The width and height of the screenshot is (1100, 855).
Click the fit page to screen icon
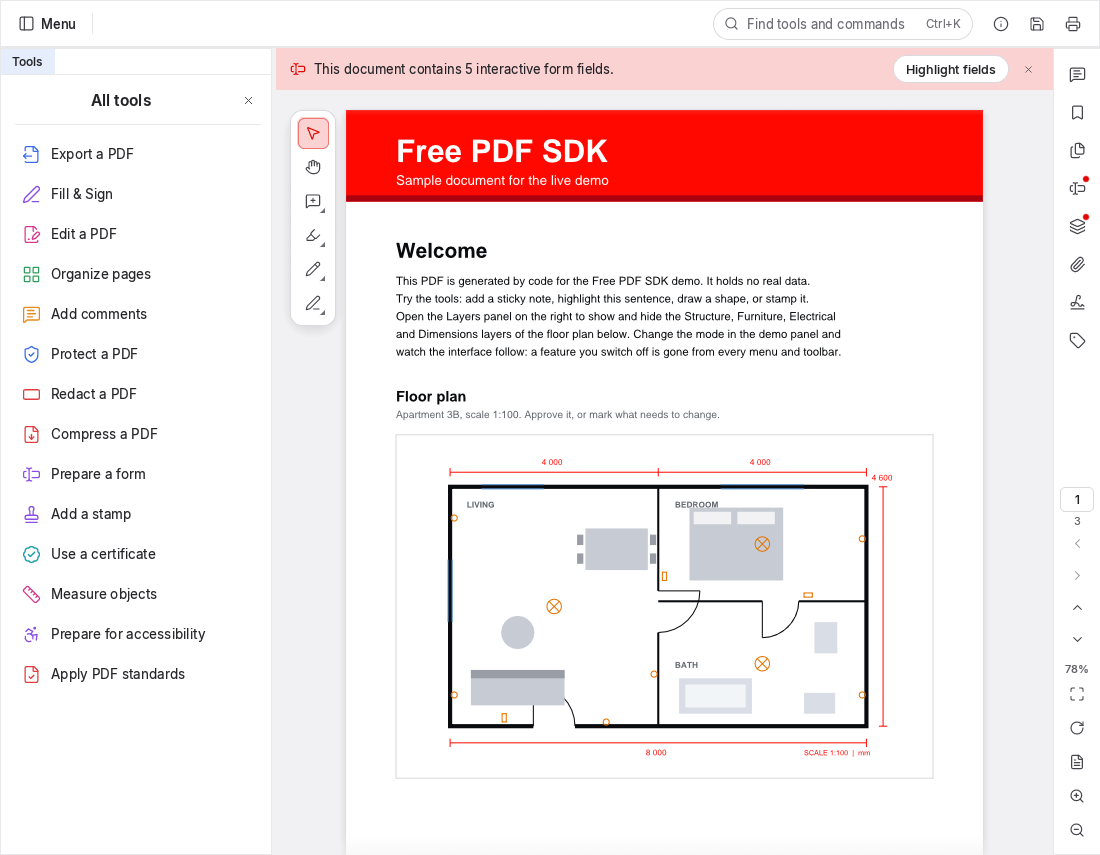click(x=1077, y=694)
